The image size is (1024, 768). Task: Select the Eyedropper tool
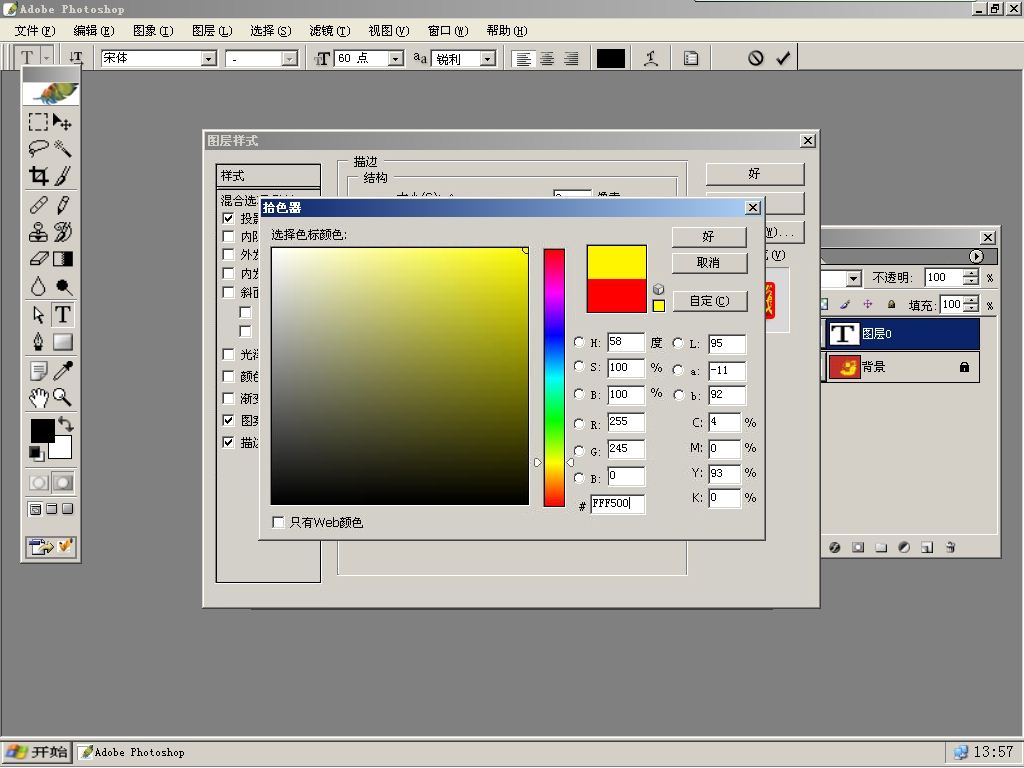tap(63, 371)
